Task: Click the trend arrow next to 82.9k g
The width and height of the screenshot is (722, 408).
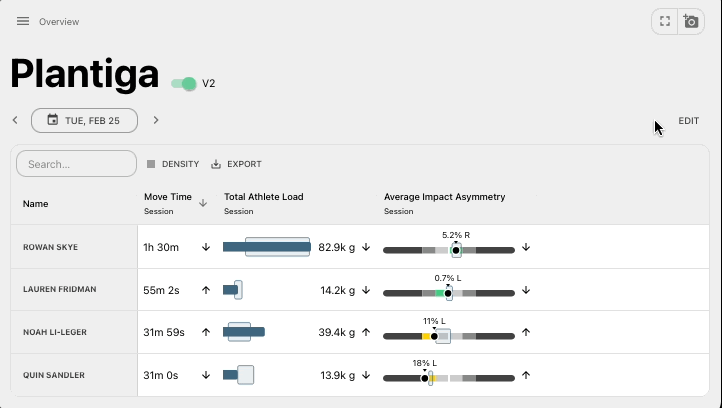Action: 366,247
